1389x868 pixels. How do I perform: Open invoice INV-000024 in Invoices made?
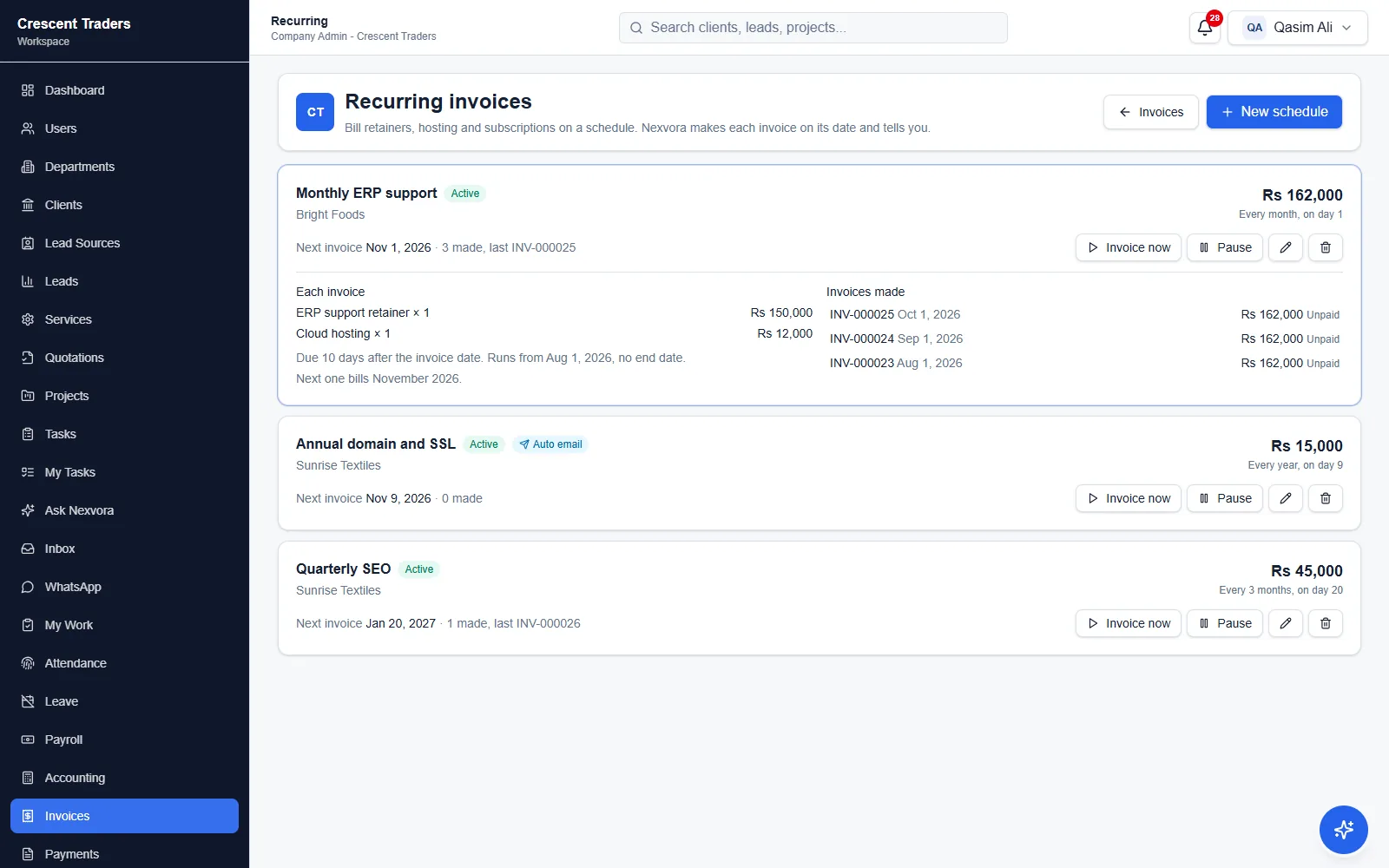click(1084, 339)
